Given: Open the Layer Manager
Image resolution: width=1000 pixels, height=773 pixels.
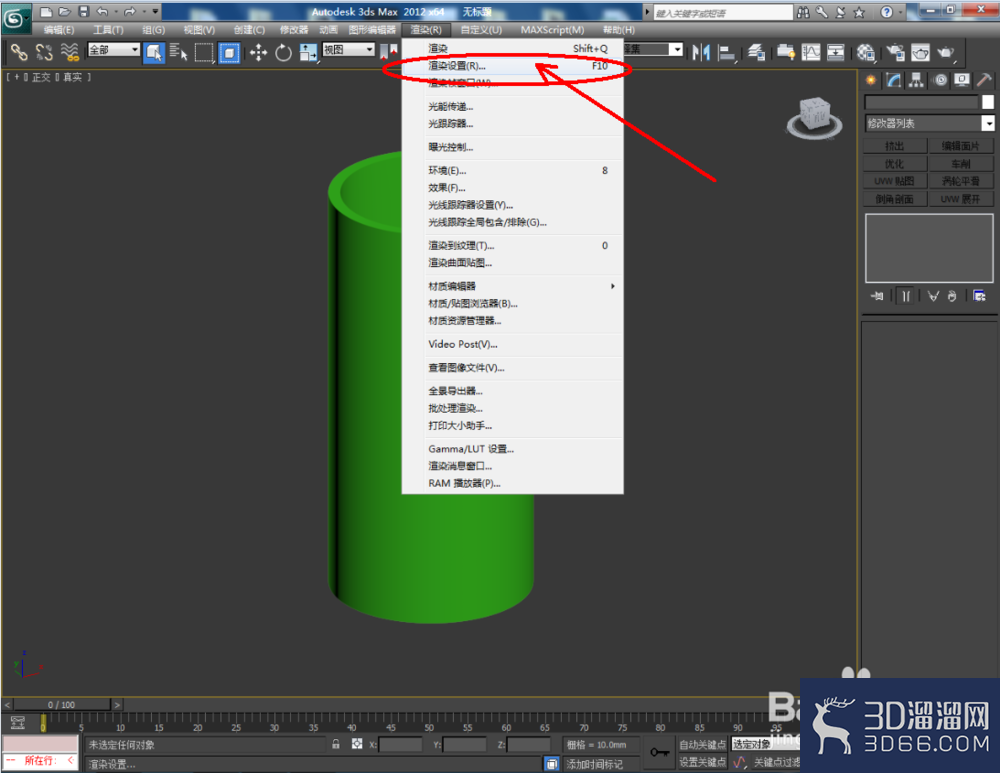Looking at the screenshot, I should point(756,52).
